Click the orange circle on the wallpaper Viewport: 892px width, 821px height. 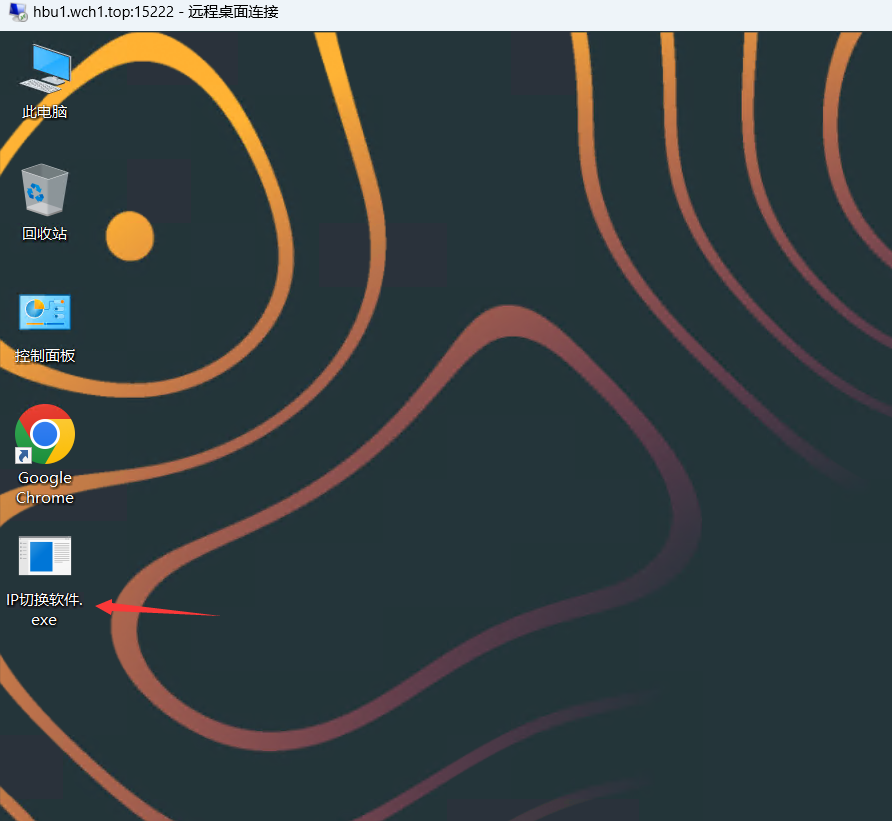click(130, 236)
